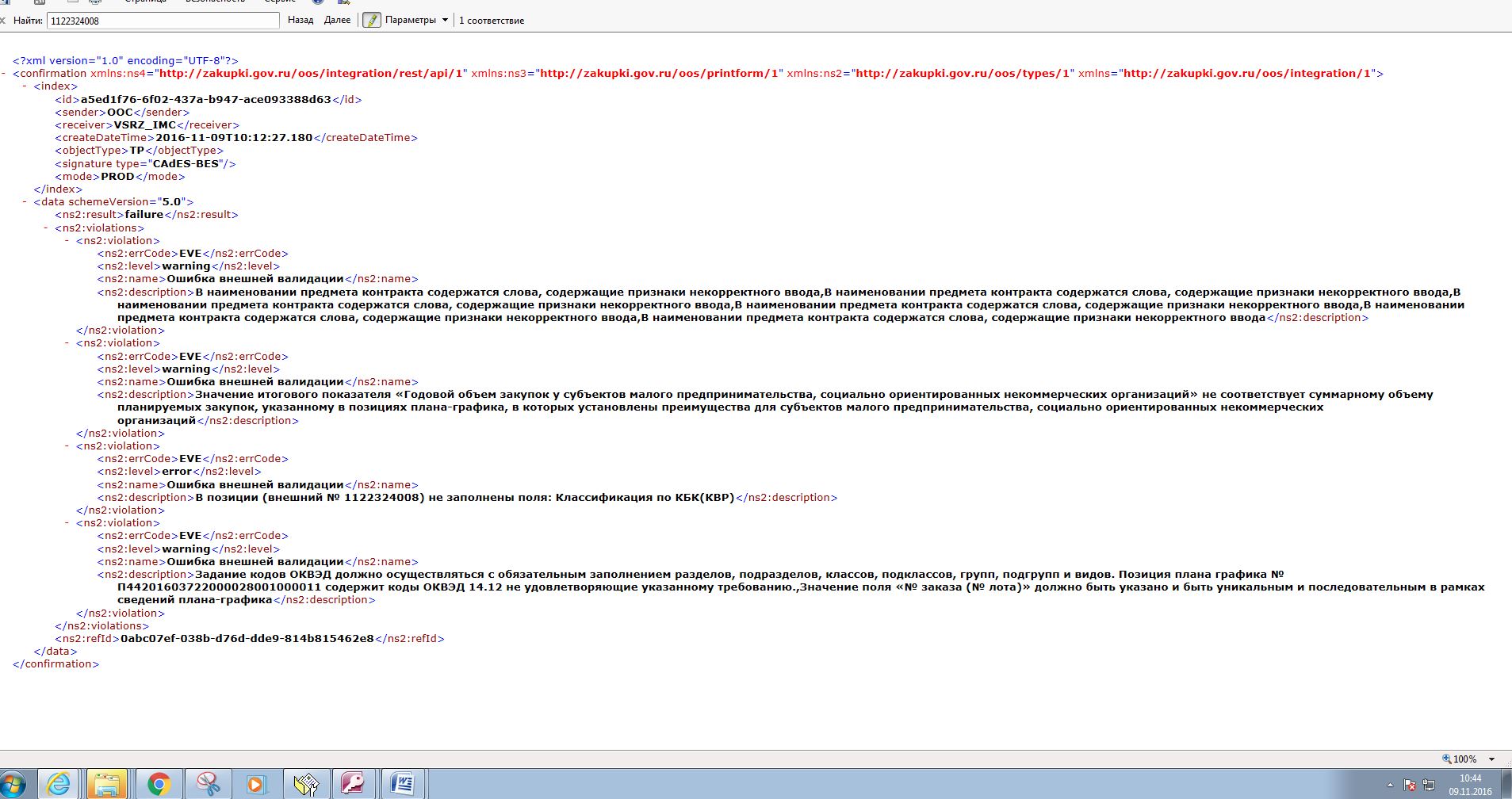
Task: Open Microsoft Word from the taskbar
Action: pos(403,785)
